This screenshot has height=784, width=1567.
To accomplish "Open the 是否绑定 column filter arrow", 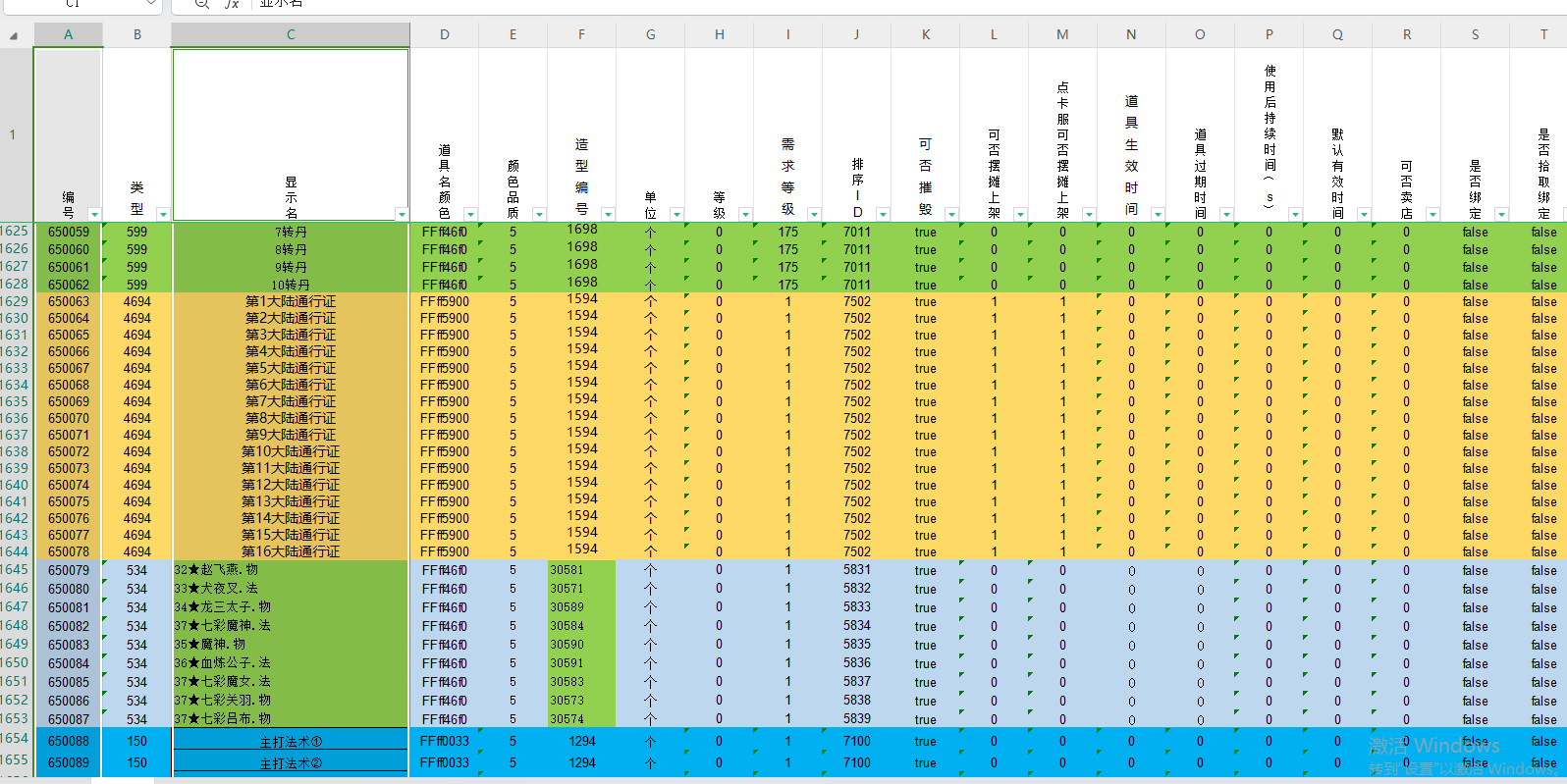I will point(1501,214).
